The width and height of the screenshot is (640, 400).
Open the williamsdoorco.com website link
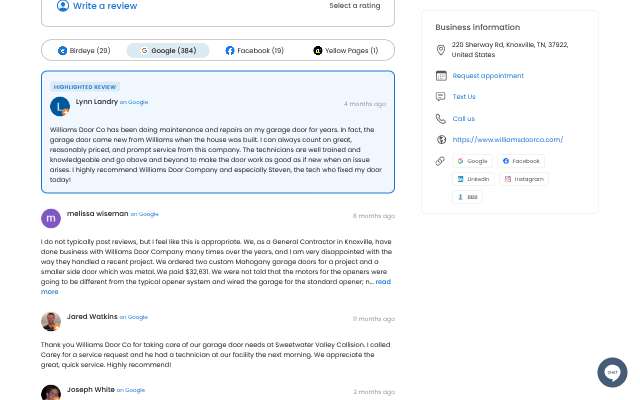(x=507, y=140)
